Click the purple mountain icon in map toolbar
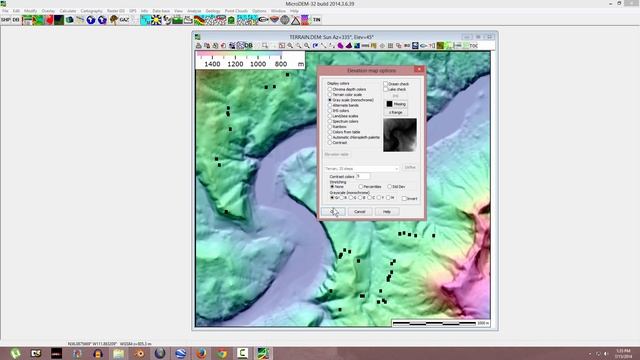 (349, 46)
